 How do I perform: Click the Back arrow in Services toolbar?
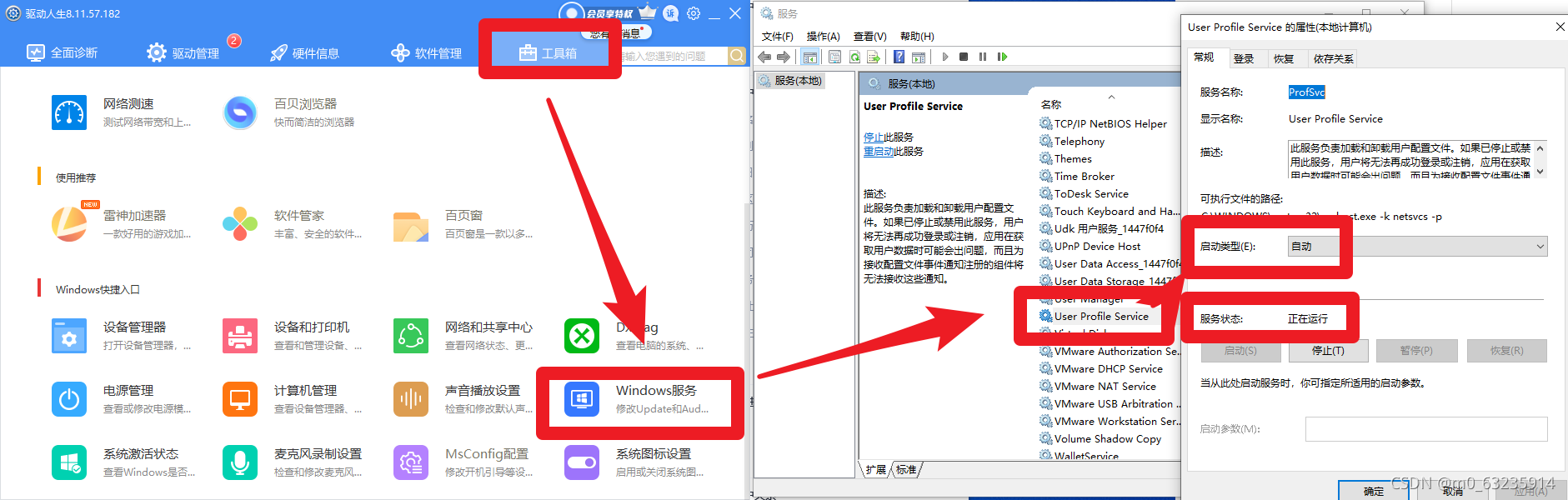[764, 57]
